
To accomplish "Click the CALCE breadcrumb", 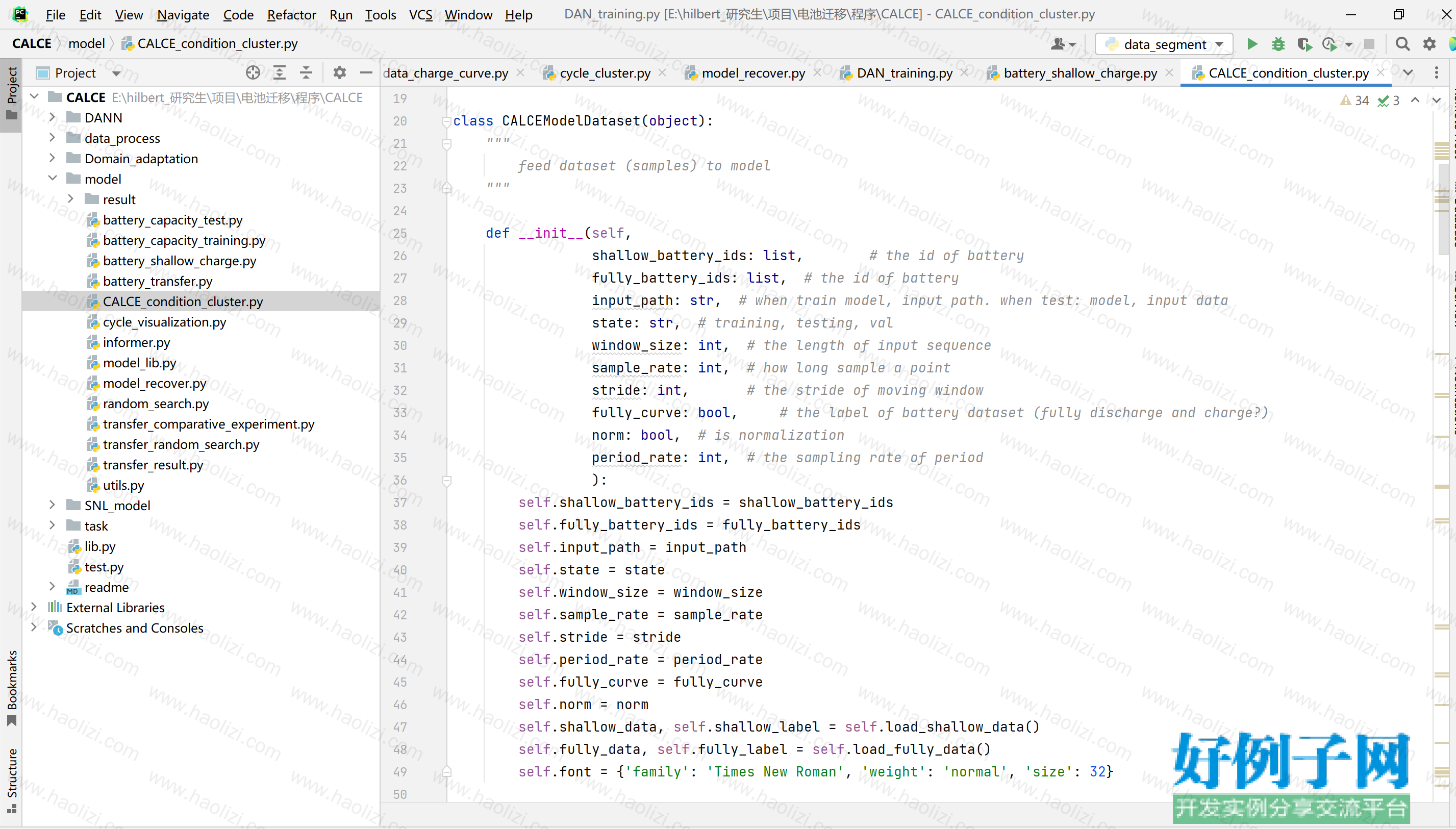I will pos(32,43).
